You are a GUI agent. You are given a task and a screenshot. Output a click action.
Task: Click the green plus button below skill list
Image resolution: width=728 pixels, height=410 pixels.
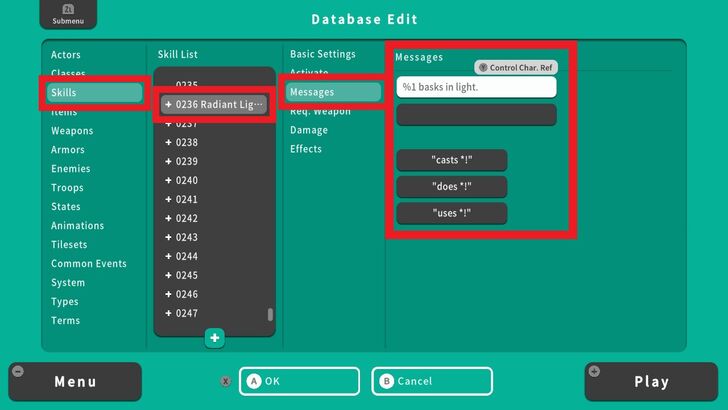click(x=215, y=338)
